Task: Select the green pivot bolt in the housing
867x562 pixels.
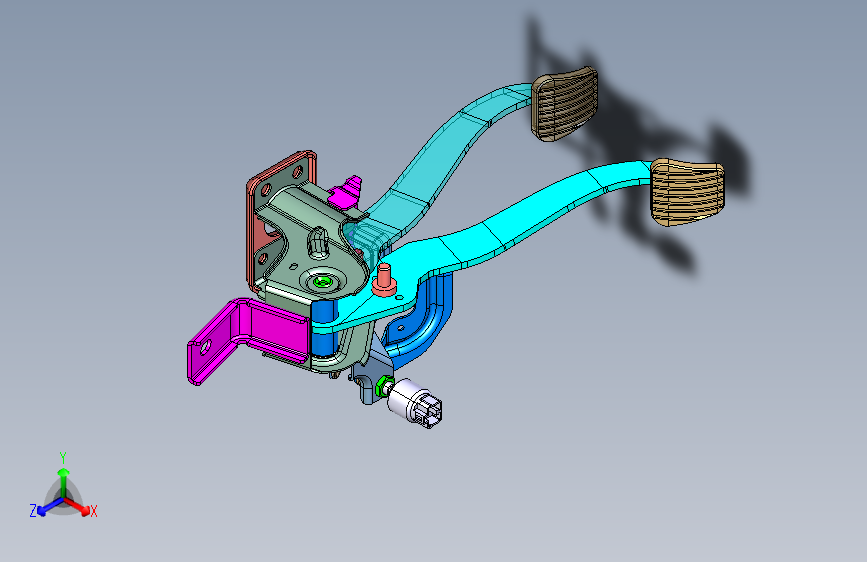Action: pyautogui.click(x=321, y=282)
